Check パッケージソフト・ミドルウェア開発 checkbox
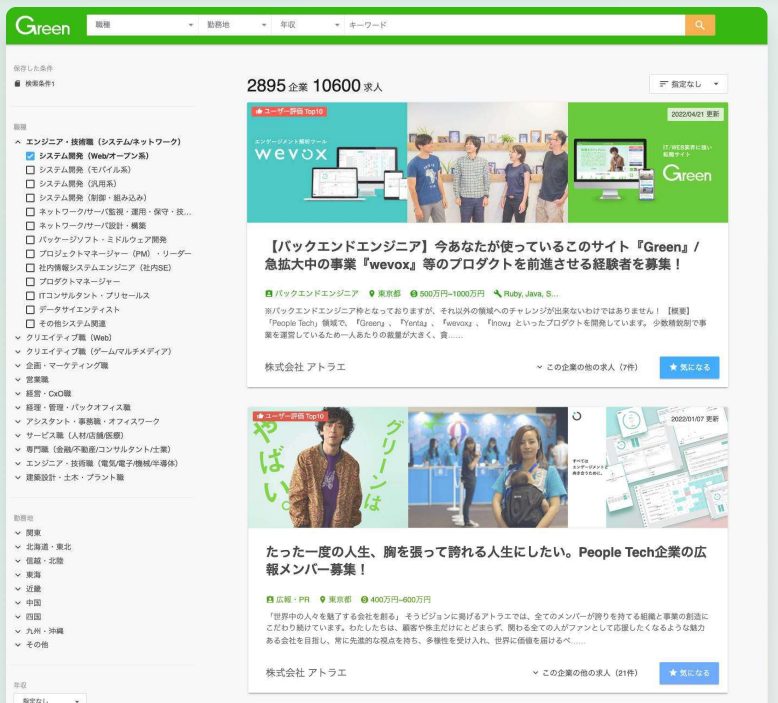The width and height of the screenshot is (778, 703). 30,240
